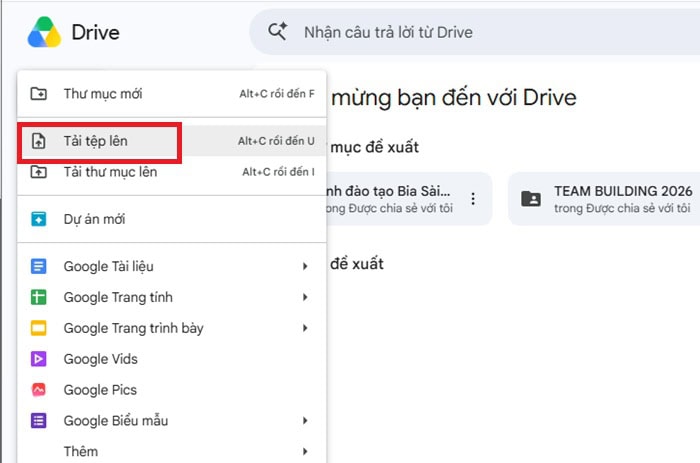Open three-dot menu on Bia Sài card
Viewport: 700px width, 463px height.
coord(473,199)
